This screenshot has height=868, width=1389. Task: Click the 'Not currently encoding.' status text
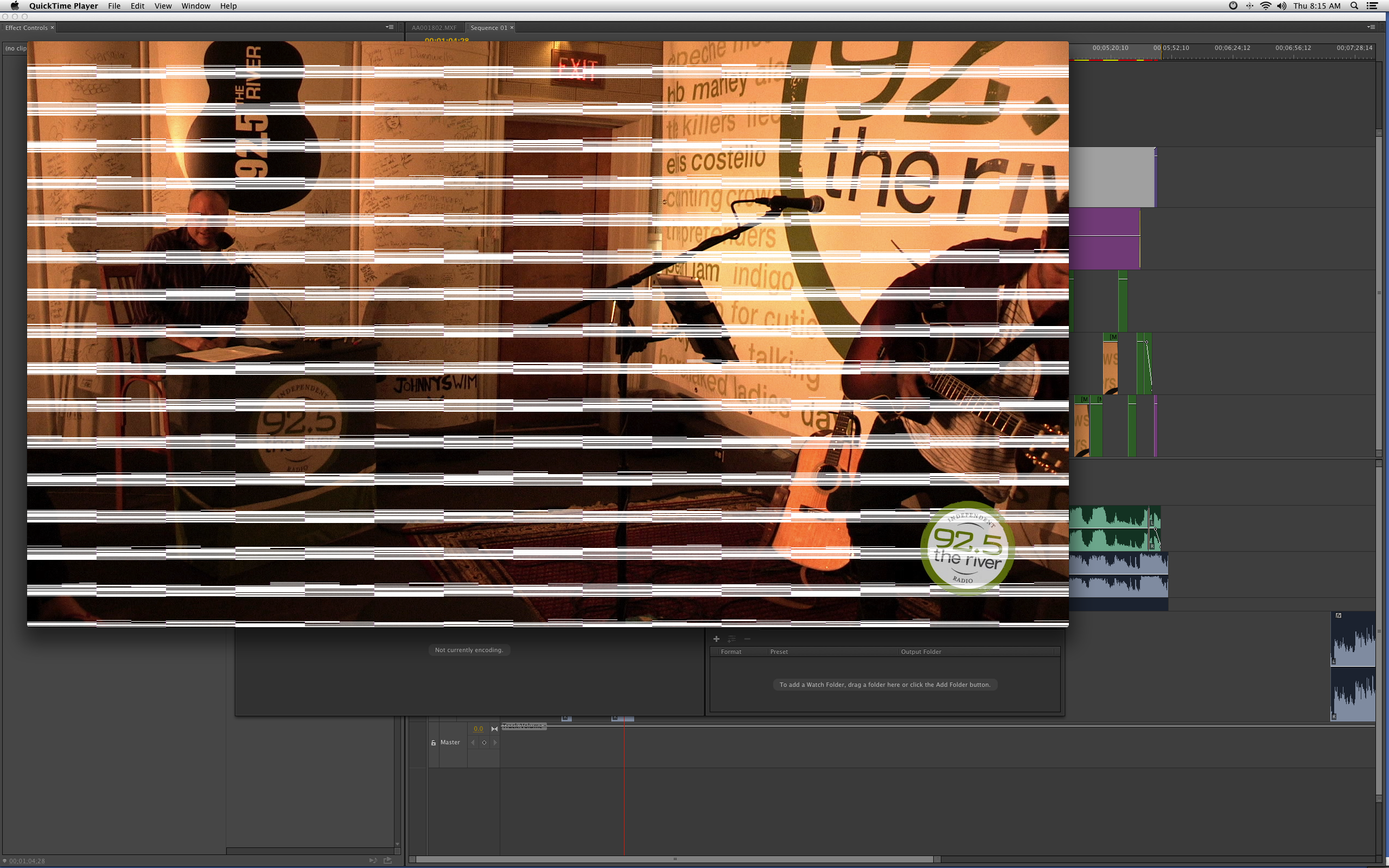[469, 650]
